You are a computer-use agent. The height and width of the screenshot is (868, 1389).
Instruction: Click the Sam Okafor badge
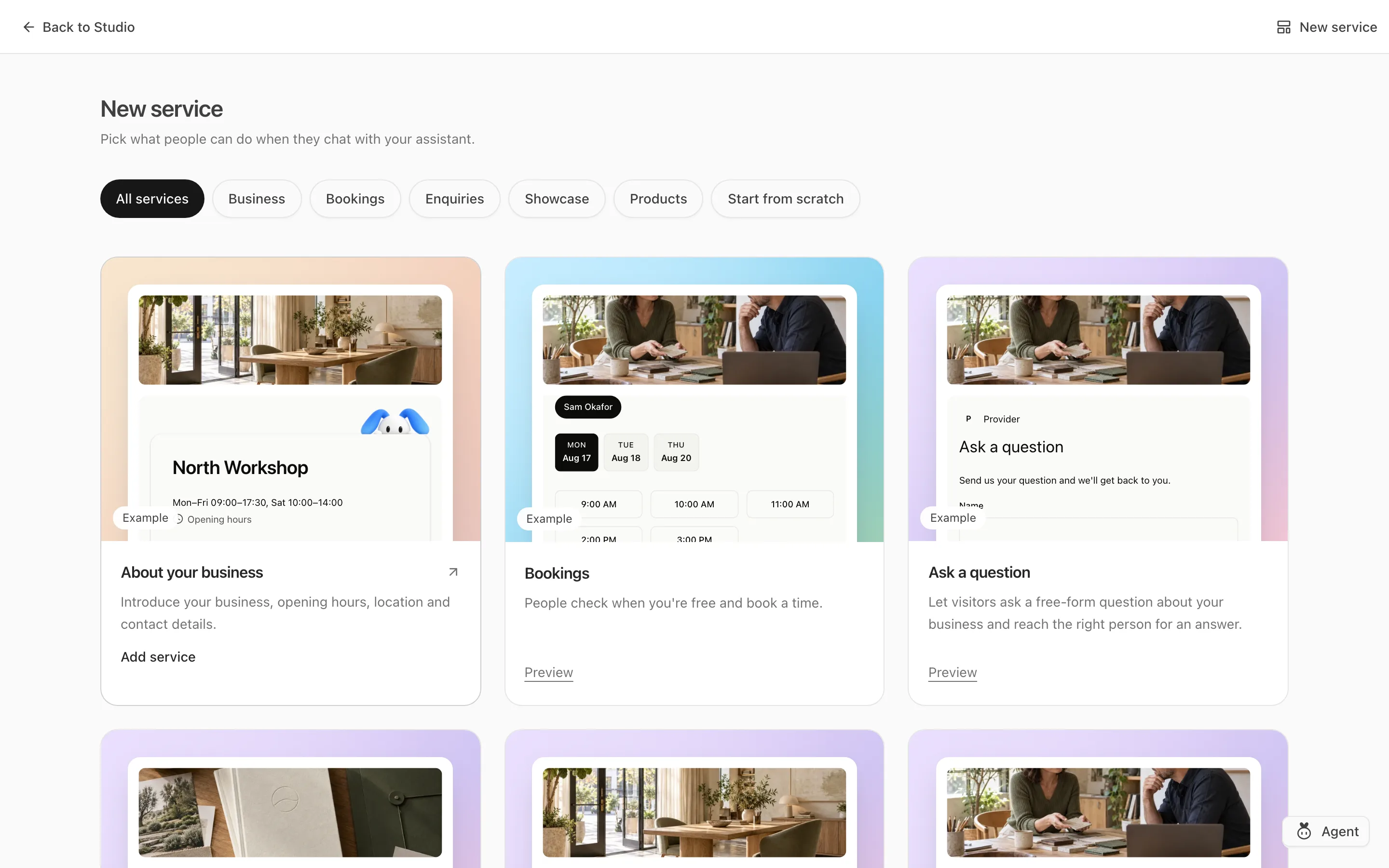588,407
